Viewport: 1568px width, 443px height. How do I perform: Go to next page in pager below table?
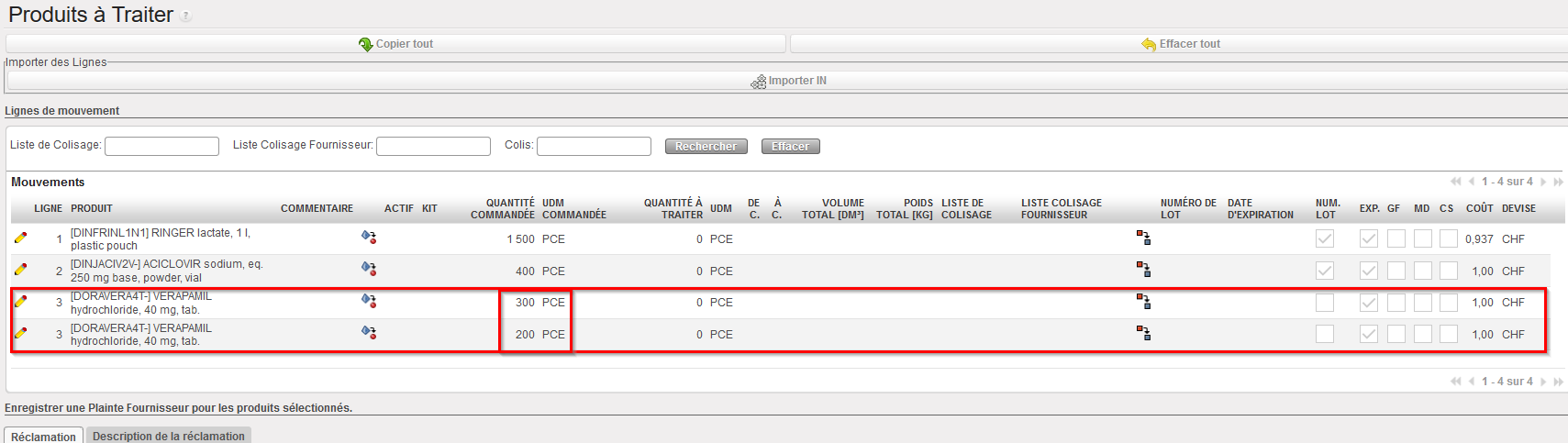pos(1543,382)
